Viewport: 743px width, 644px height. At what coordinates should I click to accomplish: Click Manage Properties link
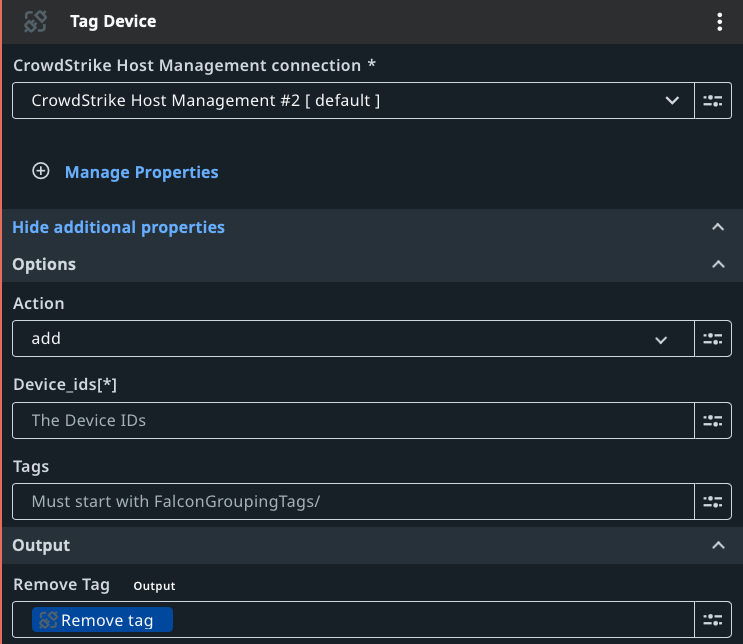(142, 172)
